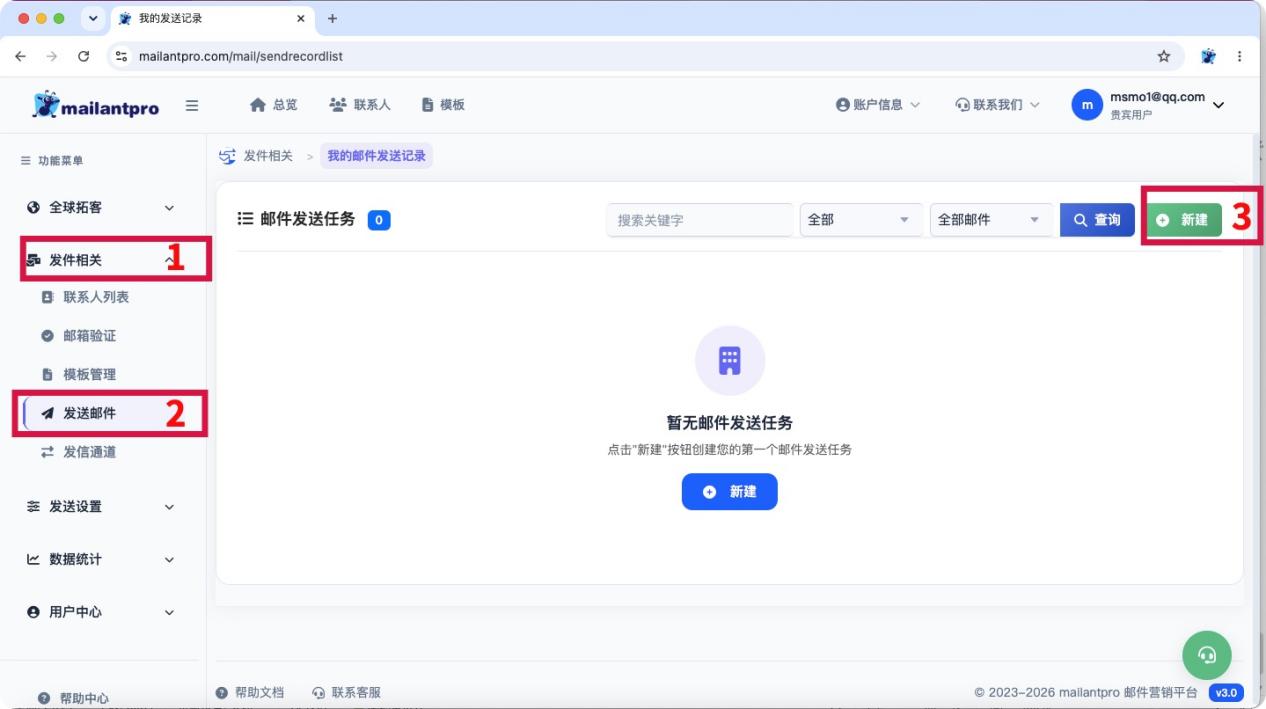The width and height of the screenshot is (1266, 709).
Task: Click the blue user avatar circle
Action: tap(1087, 105)
